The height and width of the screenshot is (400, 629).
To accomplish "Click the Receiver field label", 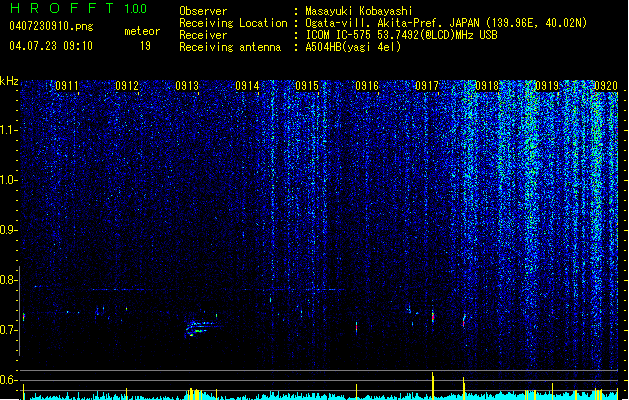I will [203, 35].
